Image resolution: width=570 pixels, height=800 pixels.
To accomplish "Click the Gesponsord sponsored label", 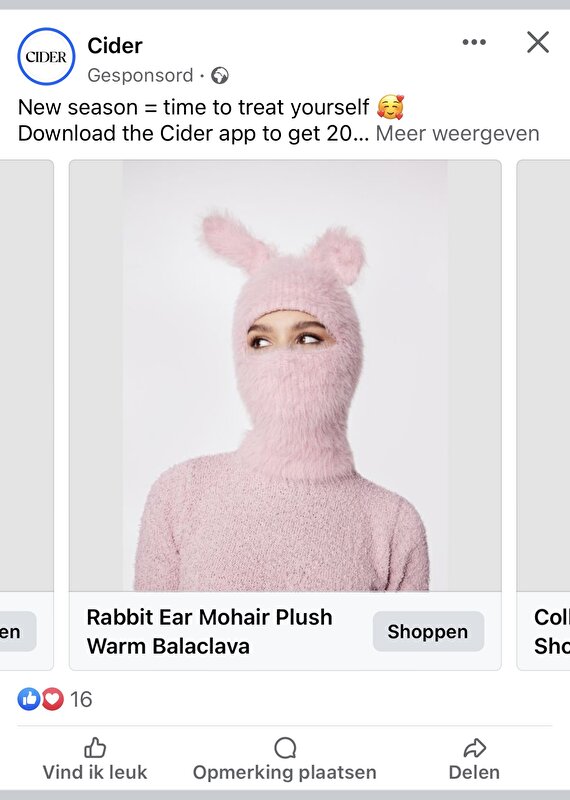I will (x=140, y=76).
